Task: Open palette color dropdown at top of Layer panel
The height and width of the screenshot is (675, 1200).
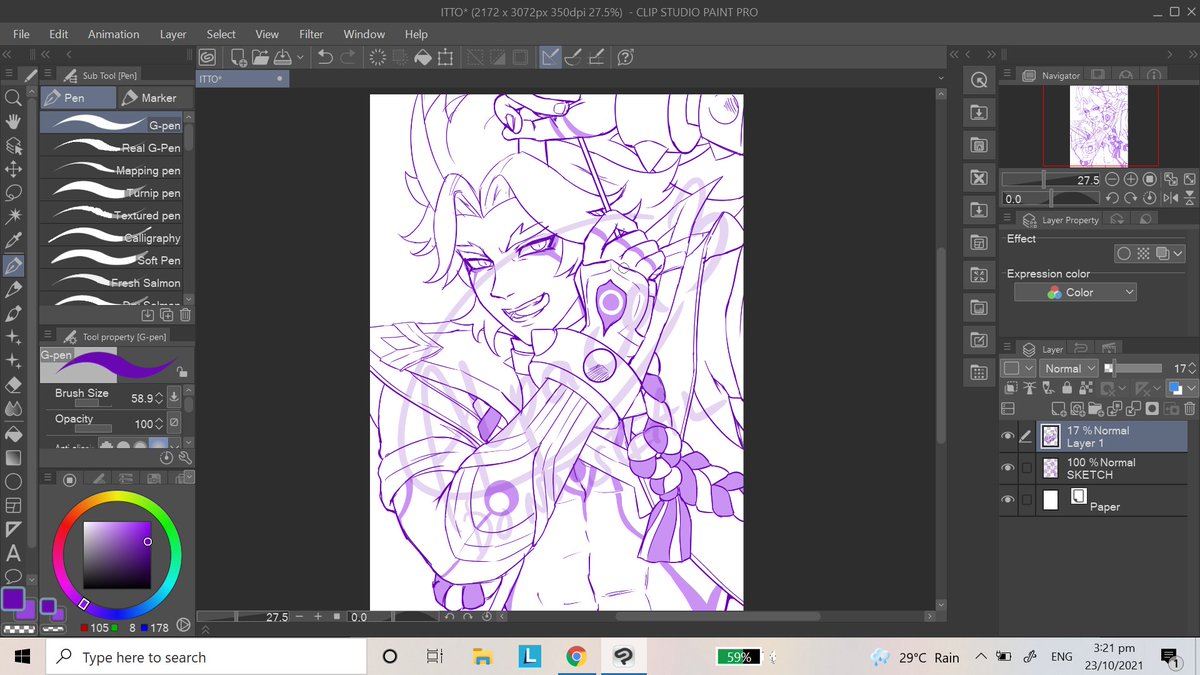Action: 1018,368
